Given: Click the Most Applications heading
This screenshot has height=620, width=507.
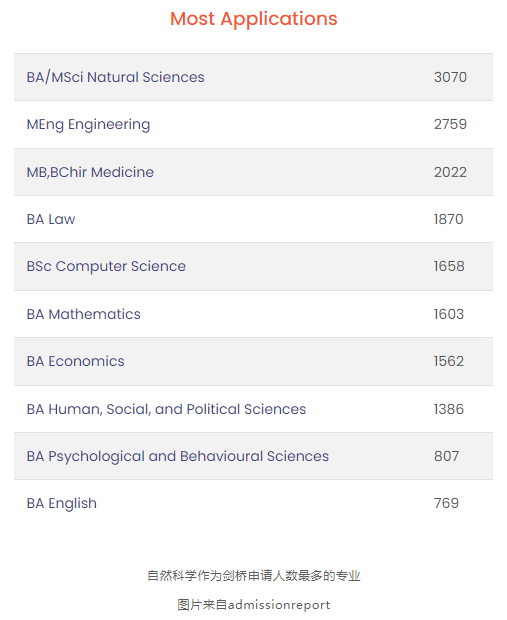Looking at the screenshot, I should click(x=254, y=19).
